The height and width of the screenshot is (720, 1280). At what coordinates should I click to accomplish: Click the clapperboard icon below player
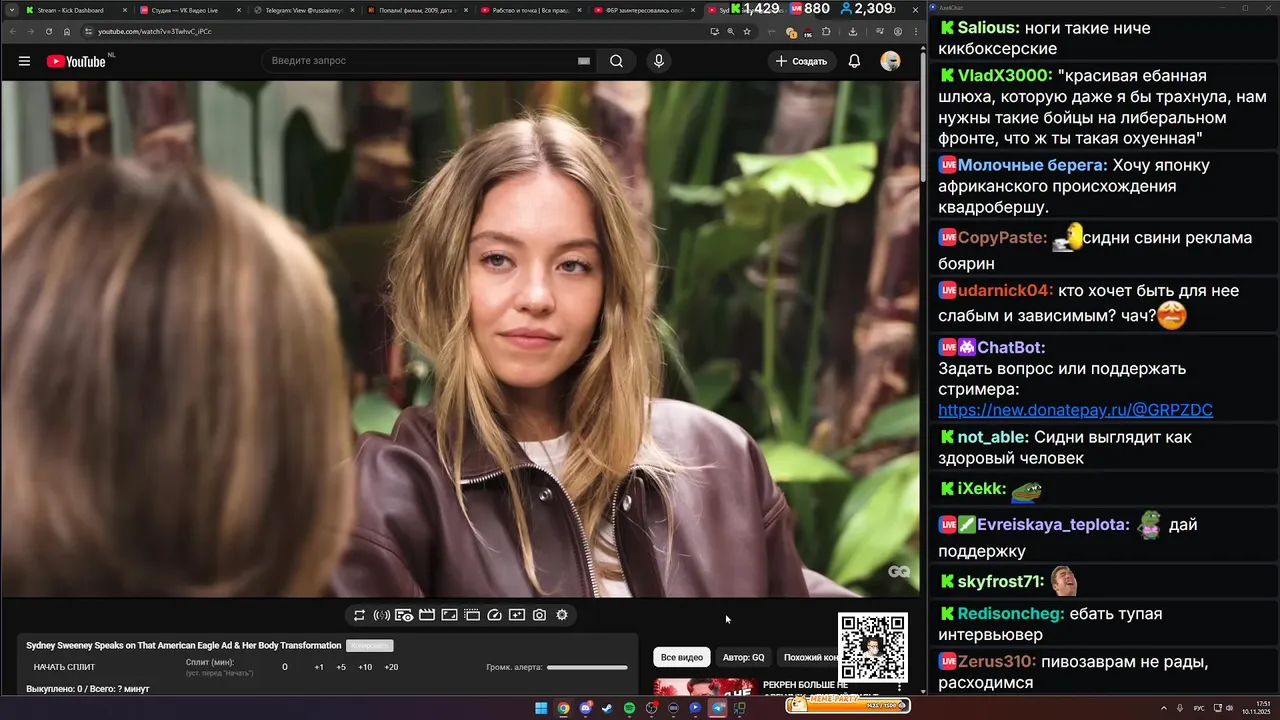(427, 615)
